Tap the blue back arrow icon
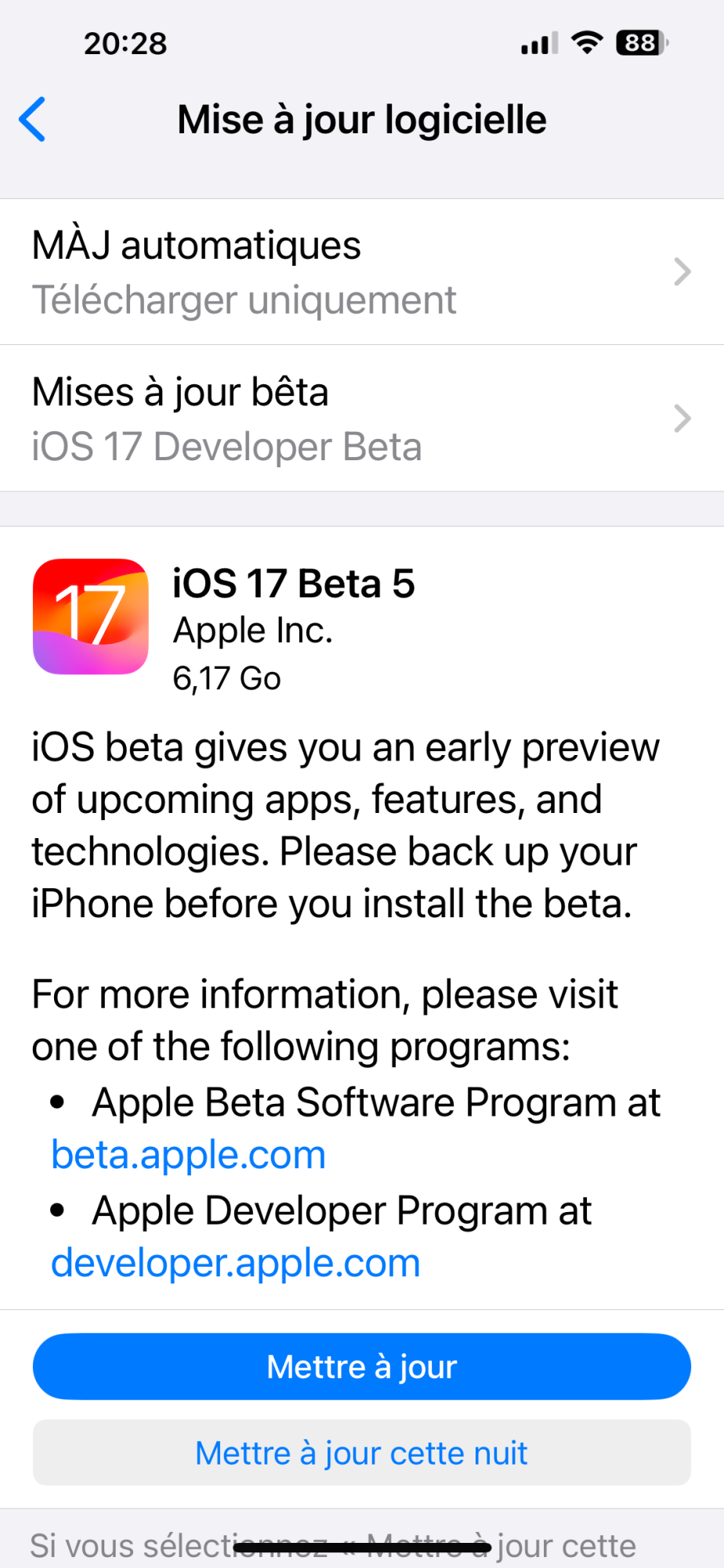Image resolution: width=724 pixels, height=1568 pixels. coord(33,120)
